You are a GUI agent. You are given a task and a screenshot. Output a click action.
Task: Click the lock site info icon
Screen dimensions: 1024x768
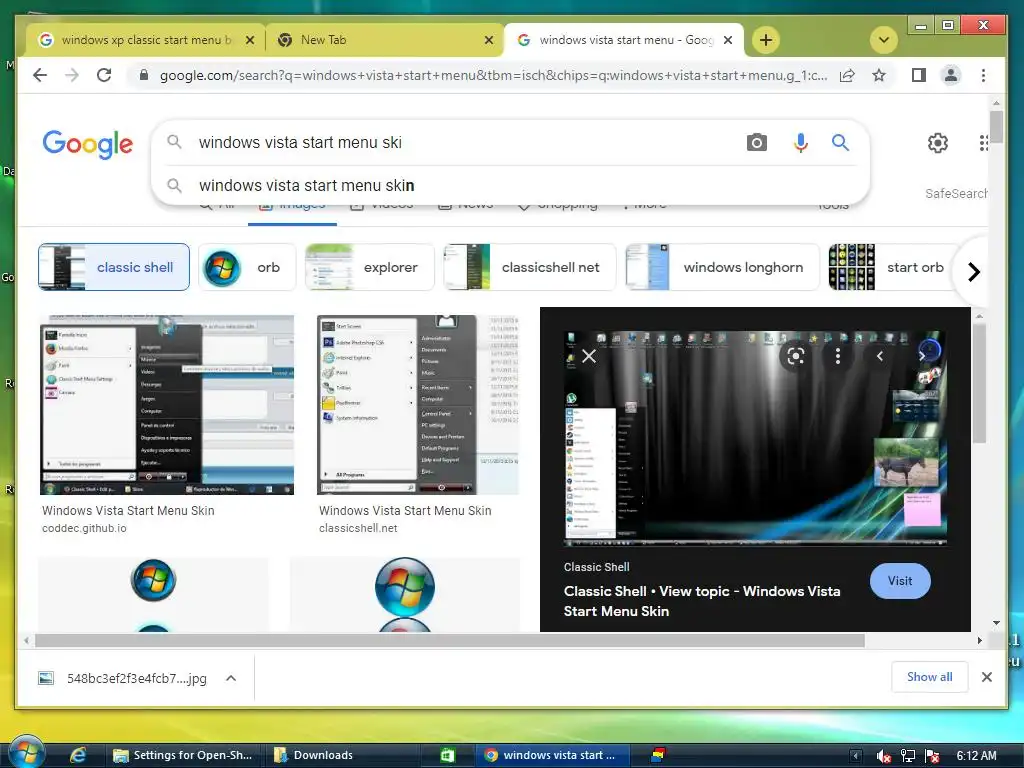pyautogui.click(x=144, y=75)
